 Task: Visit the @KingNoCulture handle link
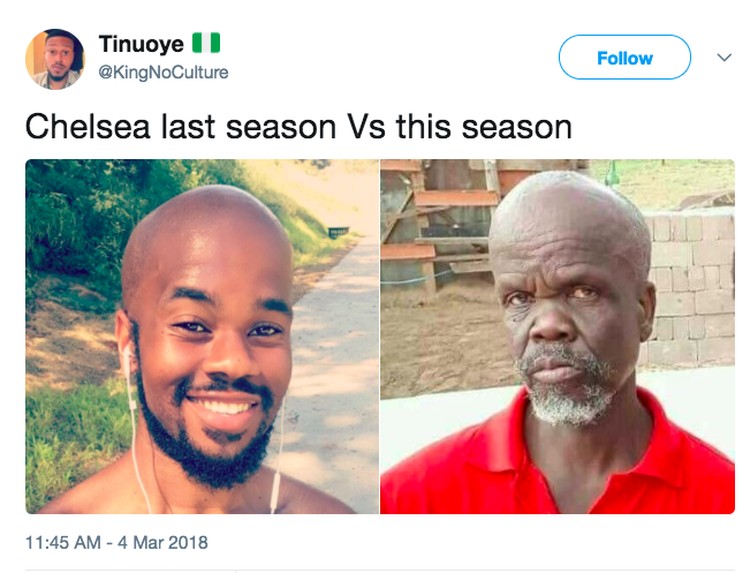(x=163, y=72)
